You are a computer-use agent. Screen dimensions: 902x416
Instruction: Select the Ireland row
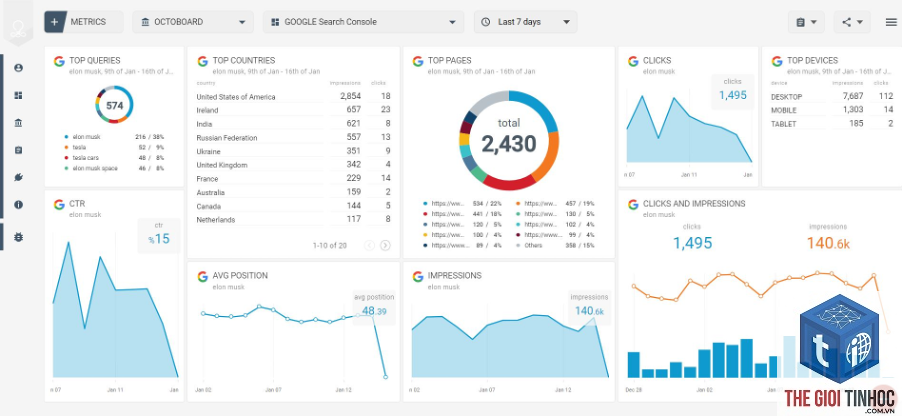(293, 110)
